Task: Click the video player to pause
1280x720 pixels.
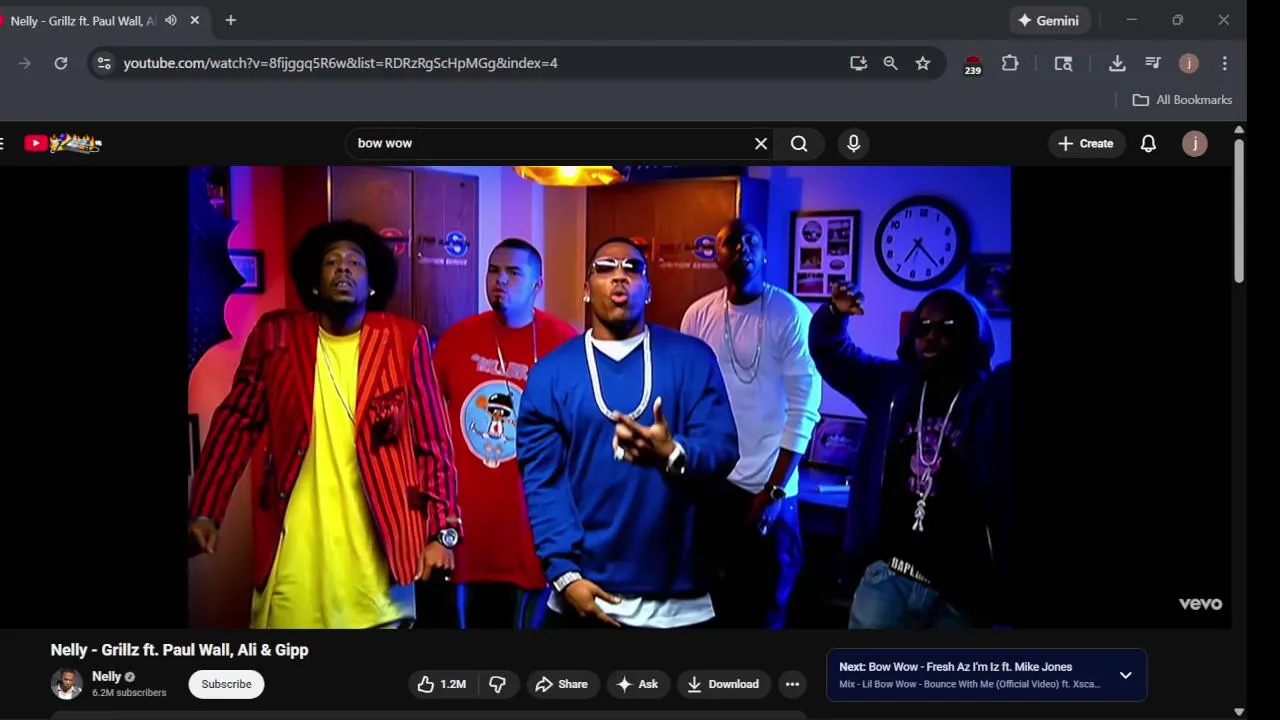Action: (x=599, y=397)
